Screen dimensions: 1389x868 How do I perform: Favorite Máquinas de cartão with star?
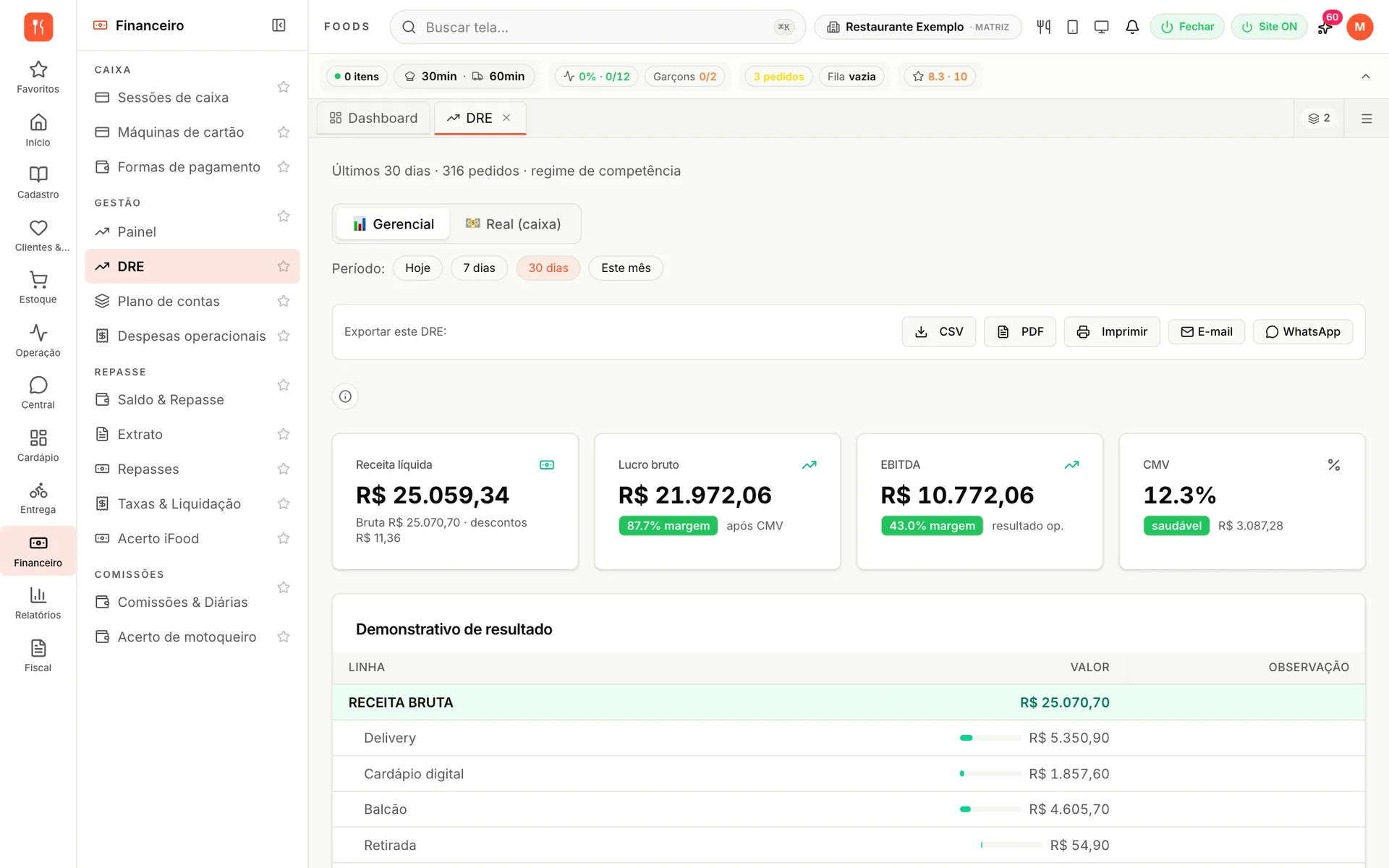pos(284,132)
